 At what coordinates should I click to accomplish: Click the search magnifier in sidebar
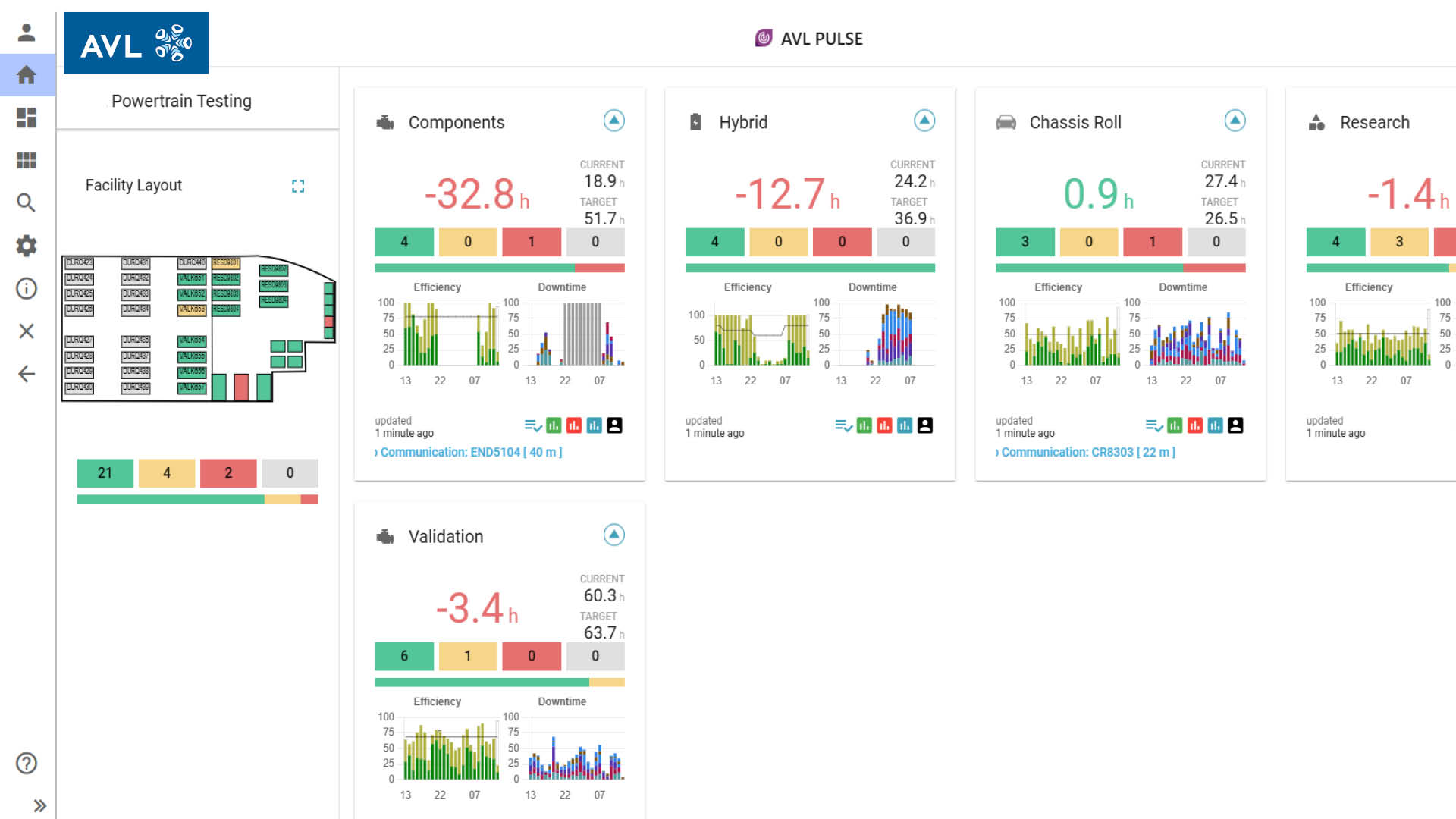pyautogui.click(x=27, y=202)
